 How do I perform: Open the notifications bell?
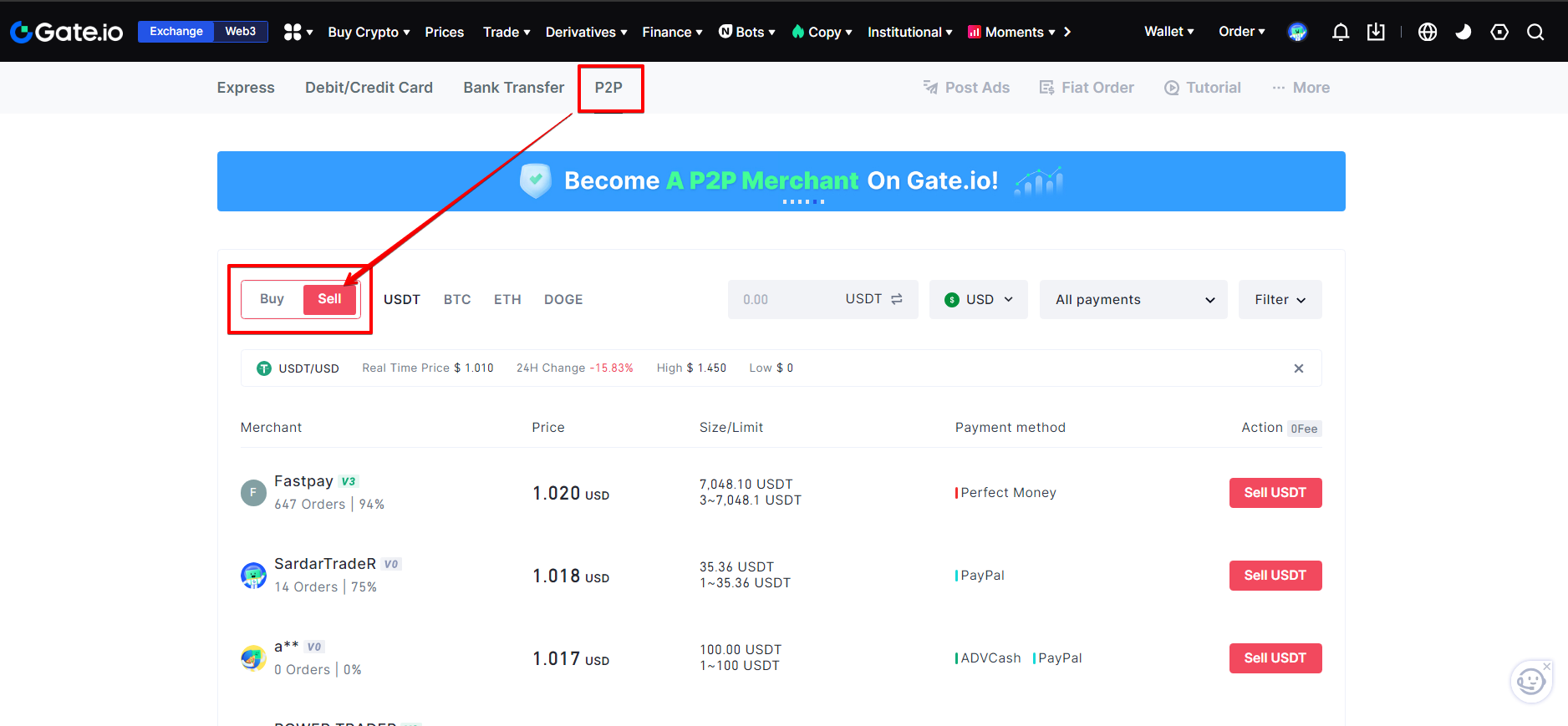(x=1340, y=32)
